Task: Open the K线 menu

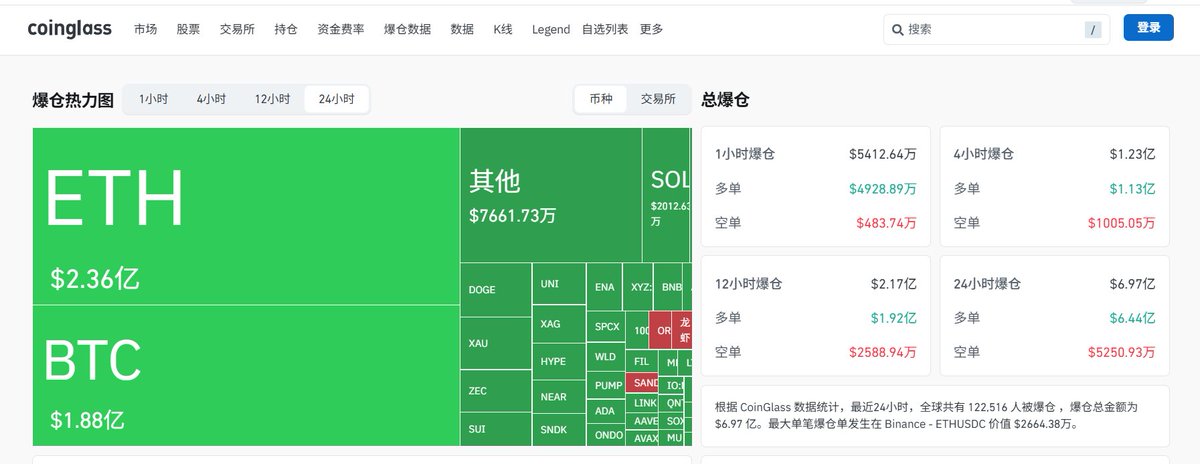Action: [503, 30]
